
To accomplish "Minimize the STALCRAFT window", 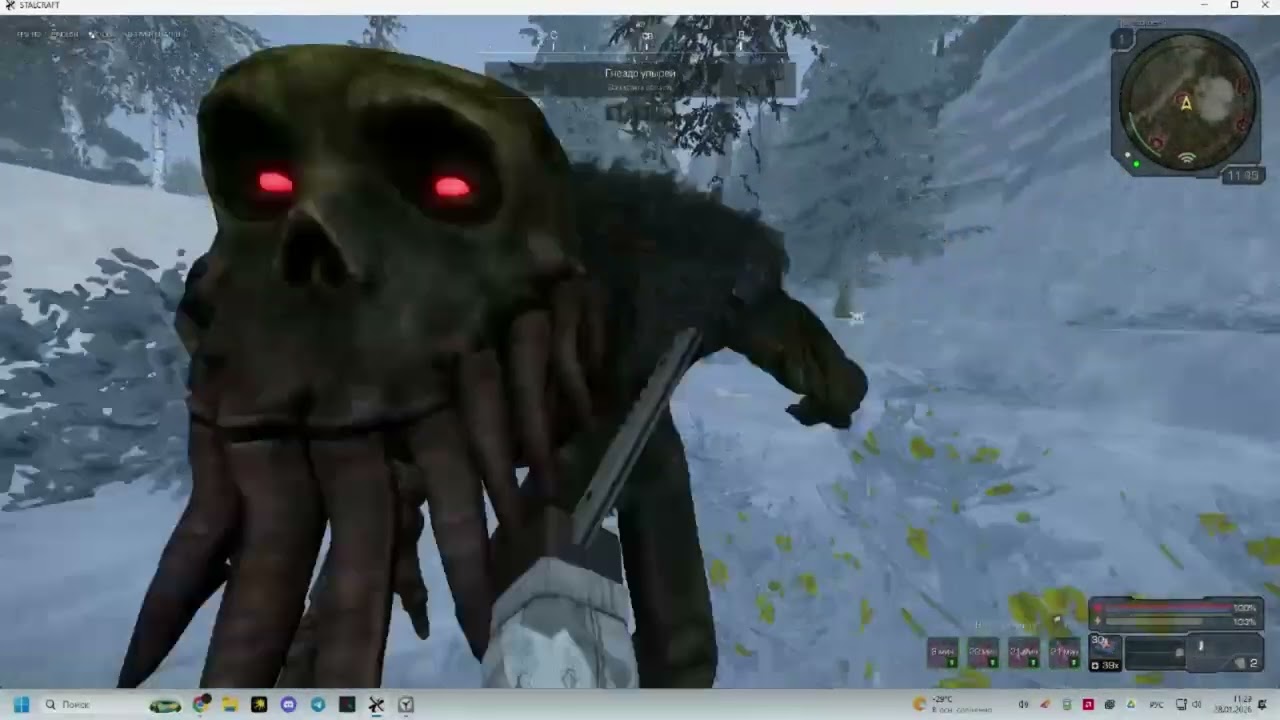I will 1205,5.
